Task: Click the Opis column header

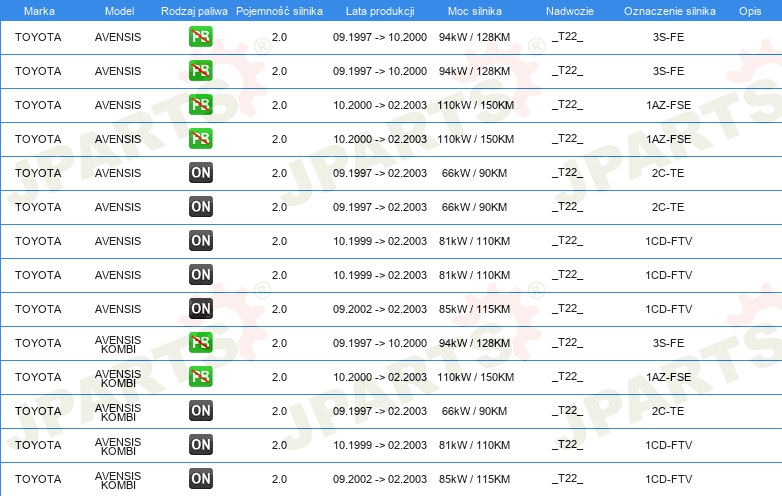Action: coord(750,11)
